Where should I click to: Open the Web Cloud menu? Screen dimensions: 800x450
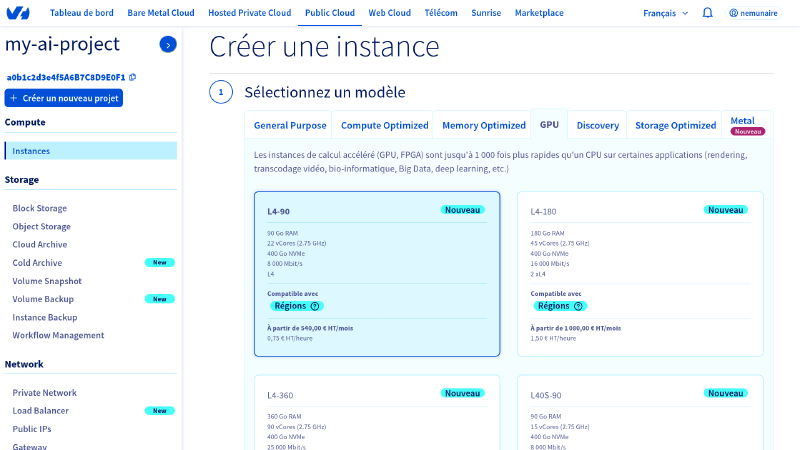[389, 13]
